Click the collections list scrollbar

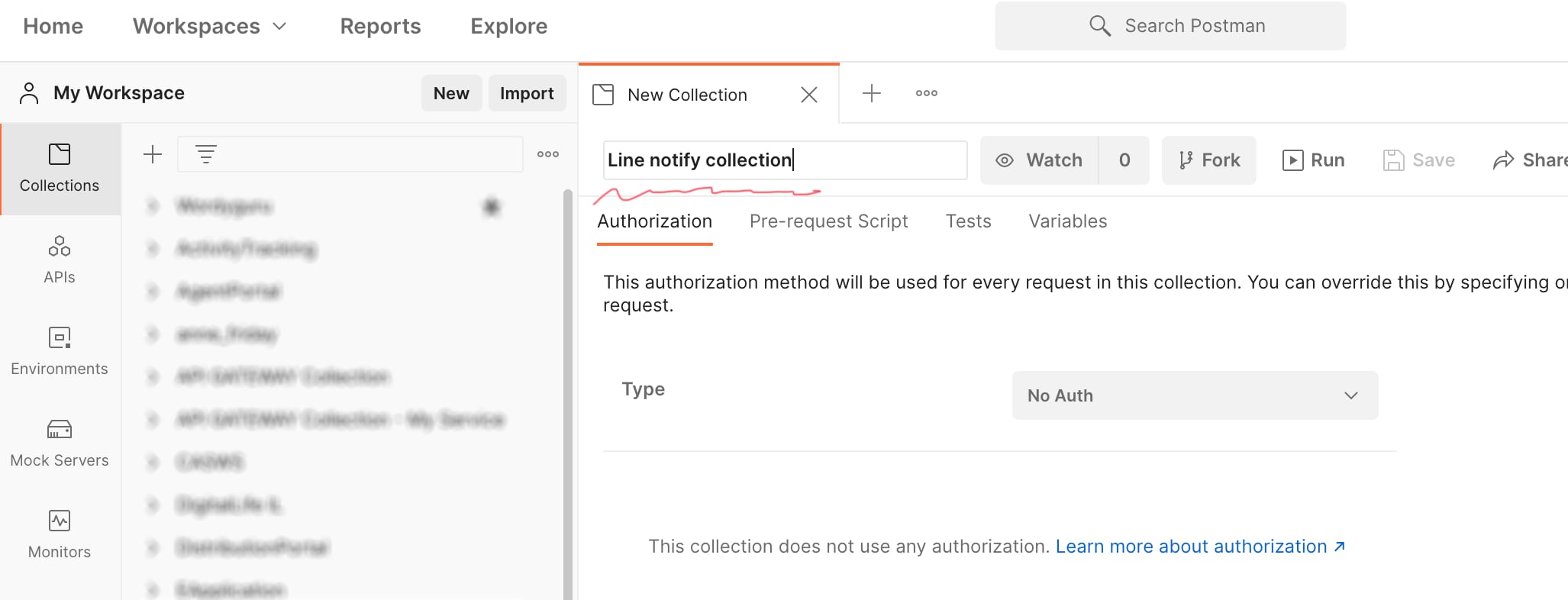[x=568, y=394]
